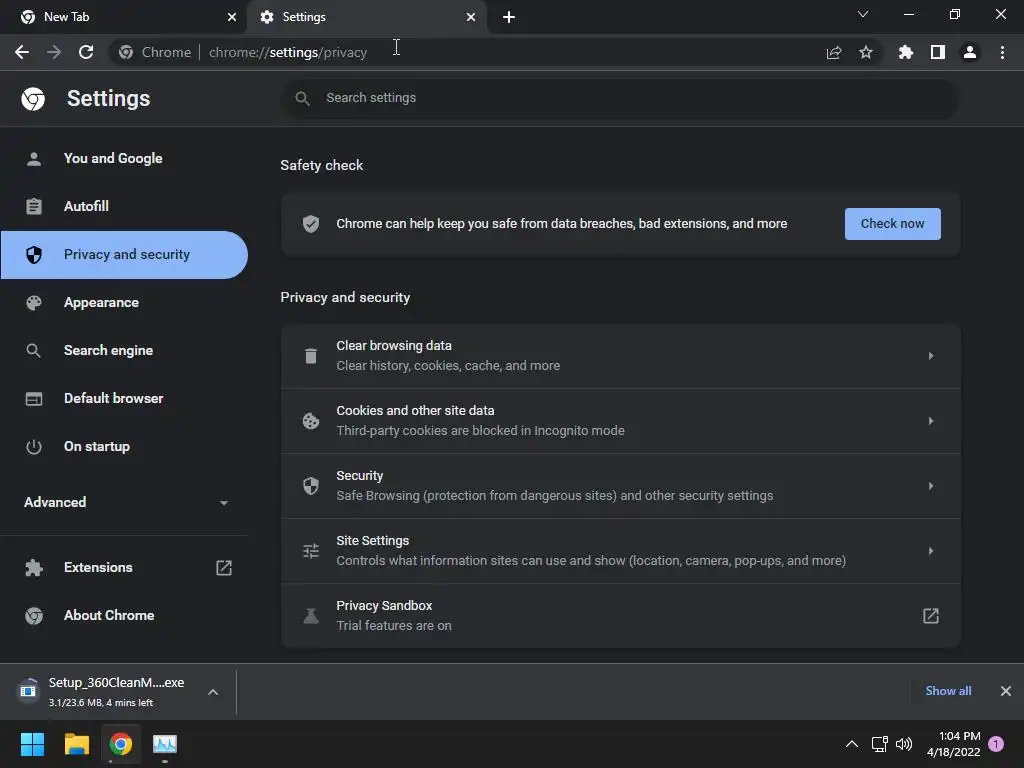Open the volume control in system tray
The width and height of the screenshot is (1024, 768).
(904, 744)
